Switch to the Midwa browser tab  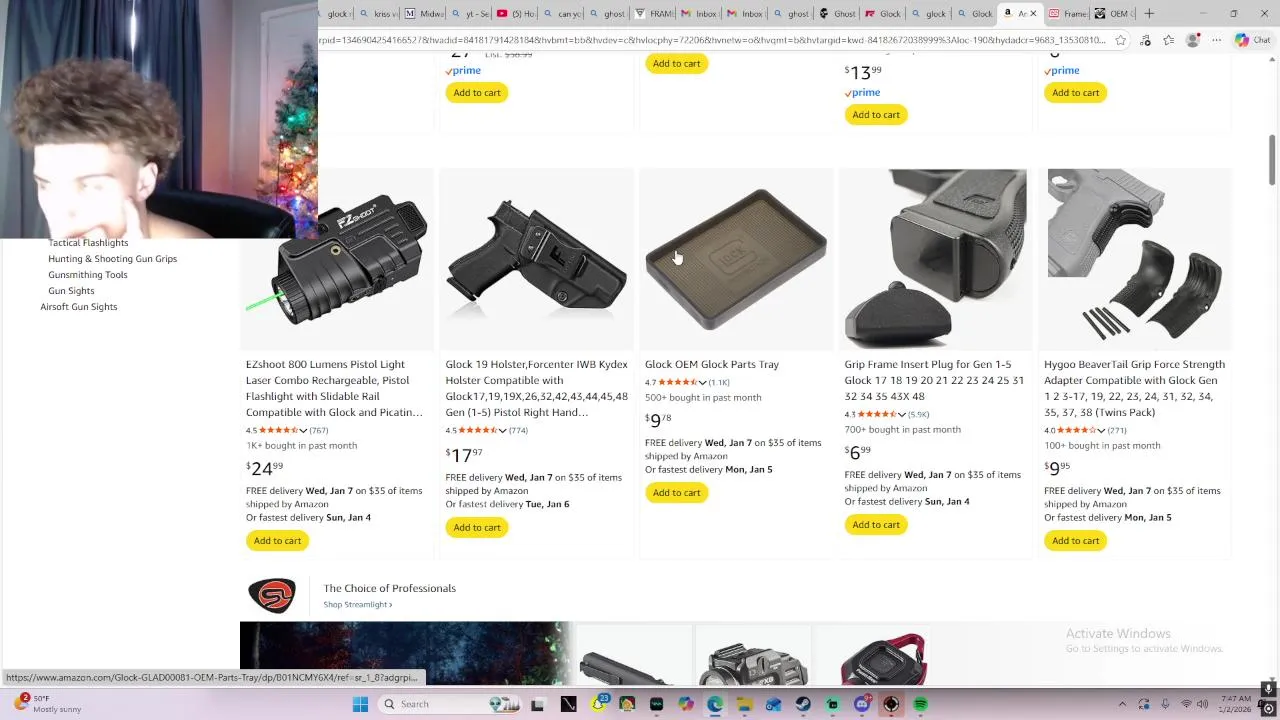(424, 13)
